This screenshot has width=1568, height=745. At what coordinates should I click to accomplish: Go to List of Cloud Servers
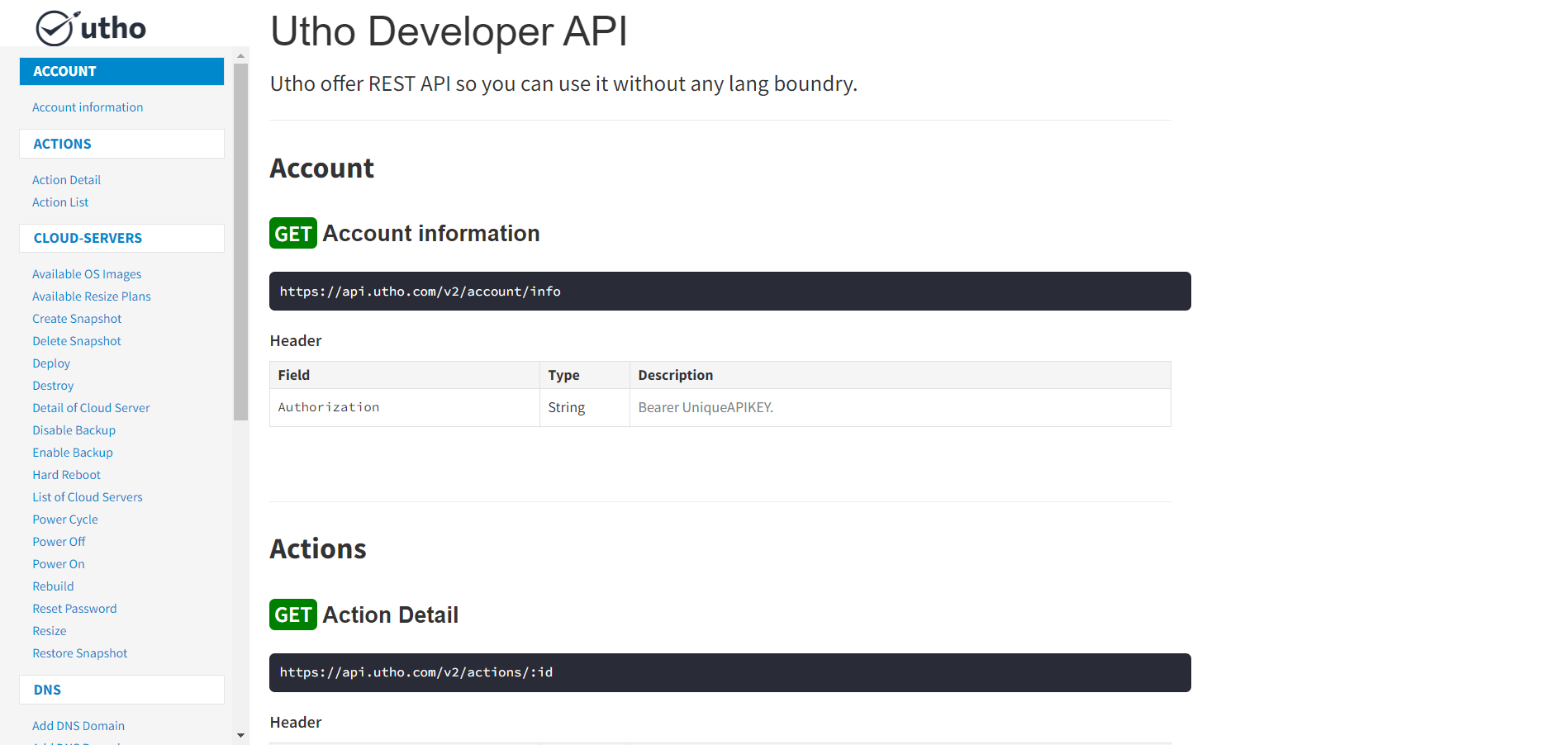tap(88, 497)
